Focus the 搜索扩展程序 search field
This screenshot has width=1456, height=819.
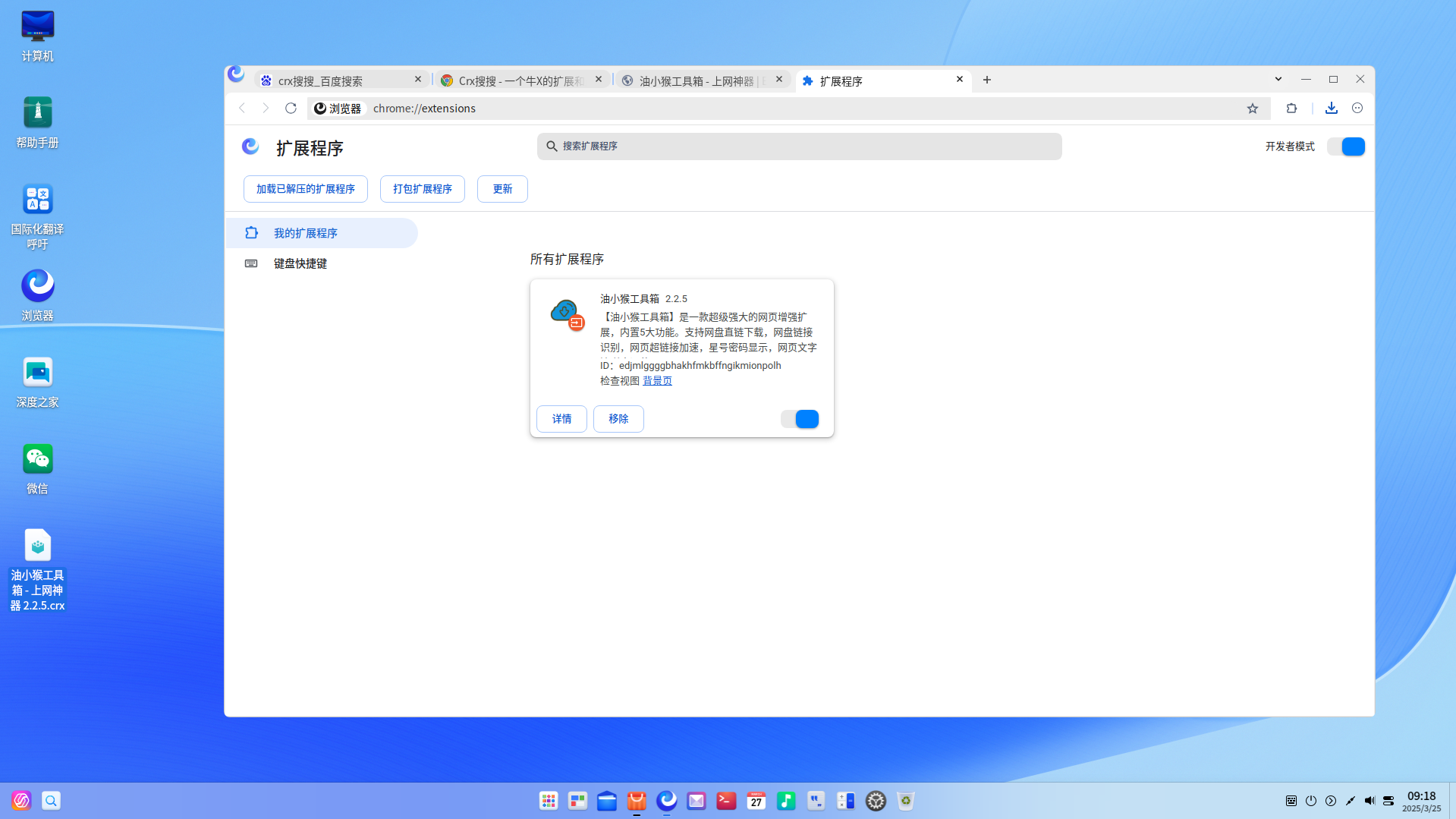click(x=800, y=146)
